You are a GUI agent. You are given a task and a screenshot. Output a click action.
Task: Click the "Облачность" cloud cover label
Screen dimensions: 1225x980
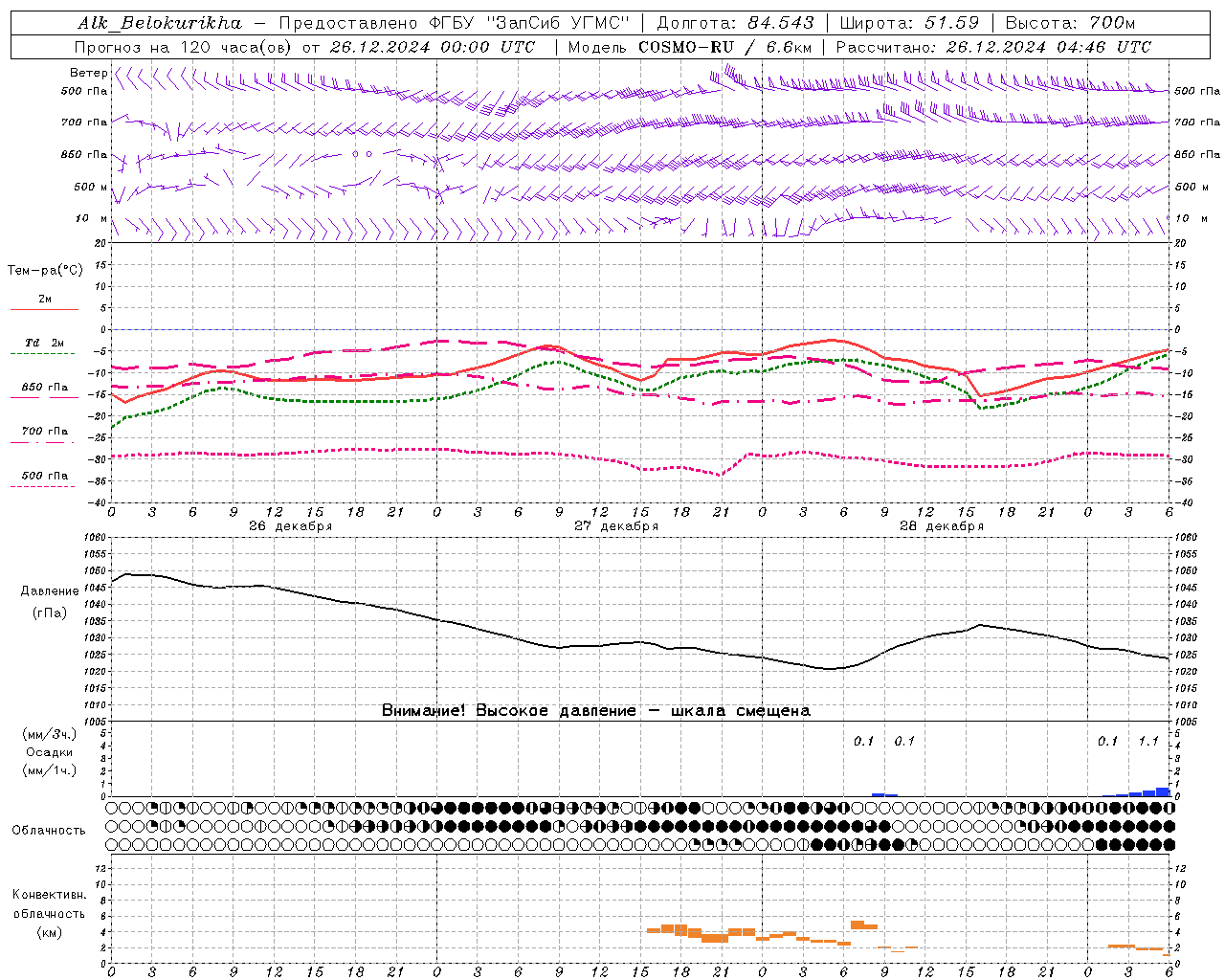(x=49, y=831)
